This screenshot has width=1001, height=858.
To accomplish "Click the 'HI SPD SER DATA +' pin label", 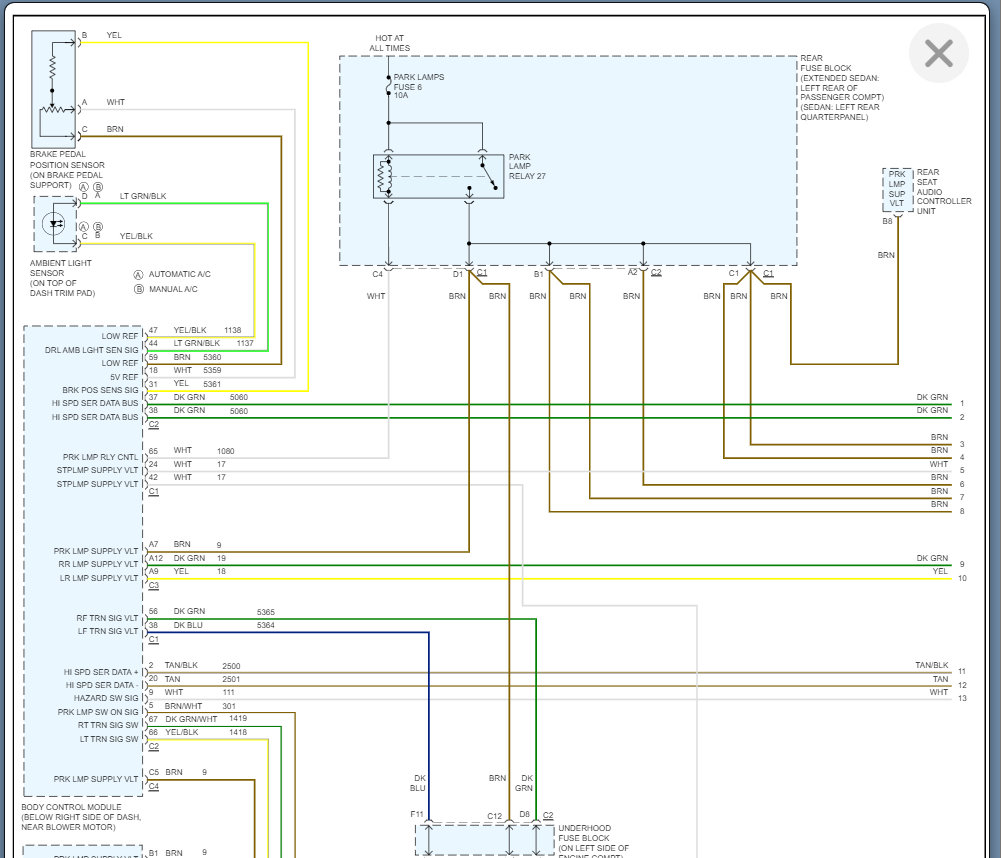I will pyautogui.click(x=101, y=672).
